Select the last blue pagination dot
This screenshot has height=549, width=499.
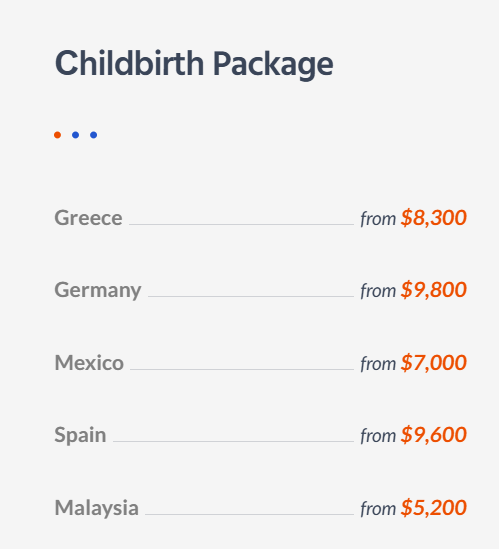[x=93, y=135]
